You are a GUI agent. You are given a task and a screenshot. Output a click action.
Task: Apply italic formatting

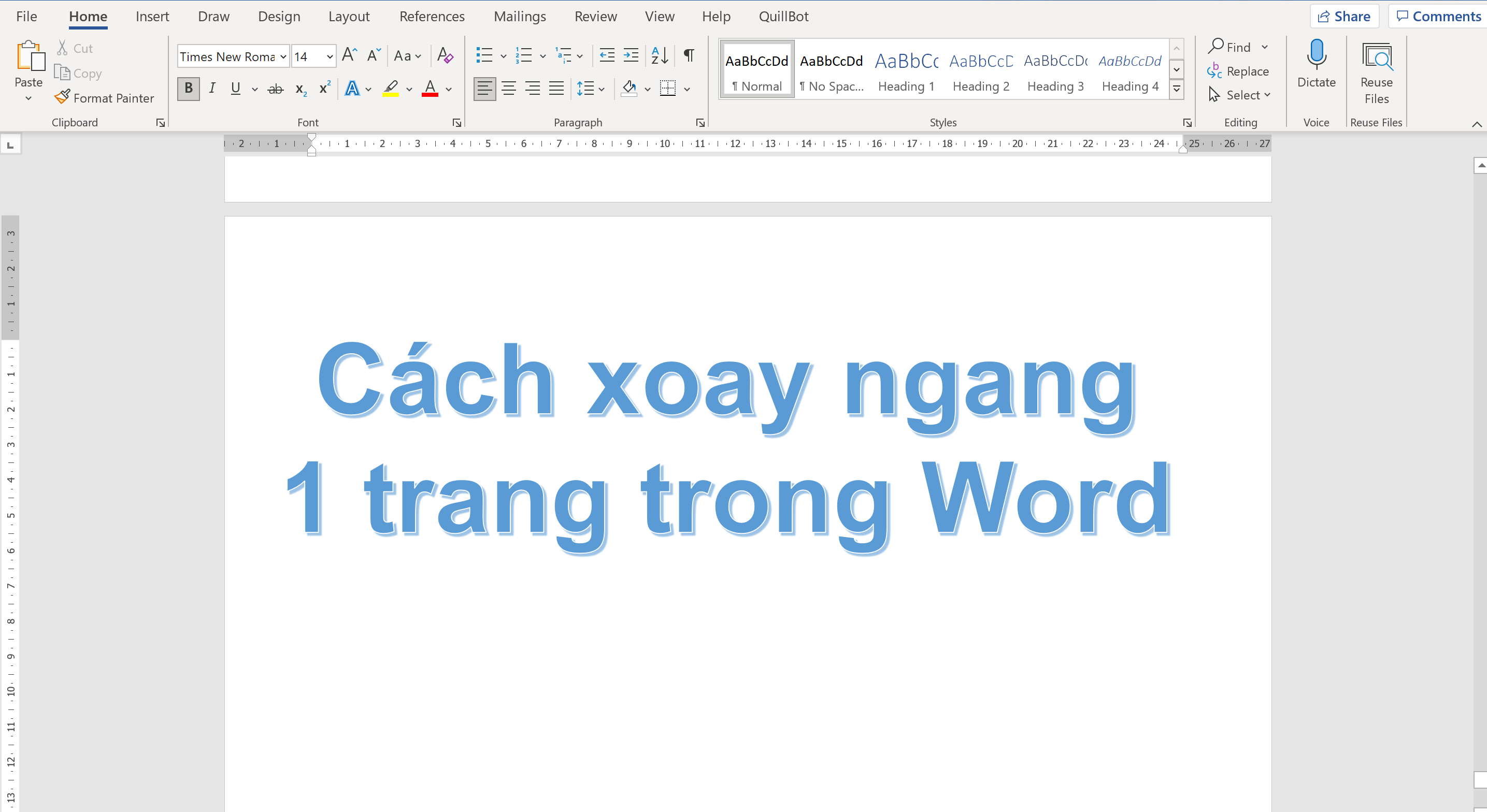[x=212, y=89]
